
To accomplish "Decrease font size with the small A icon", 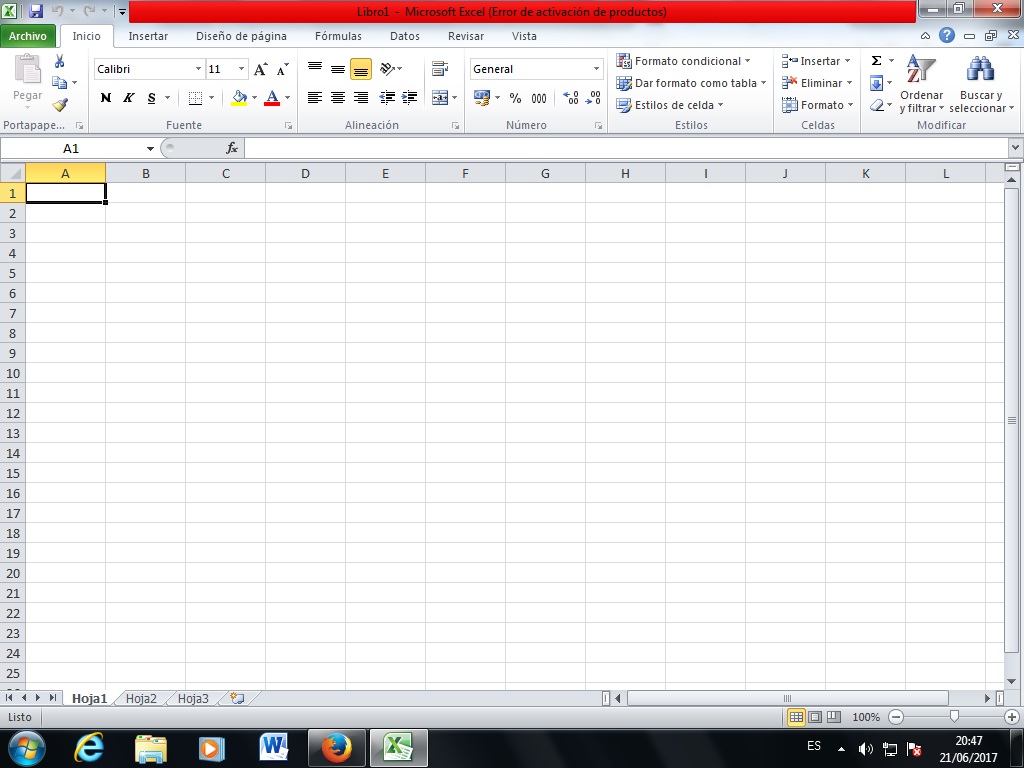I will (x=282, y=69).
